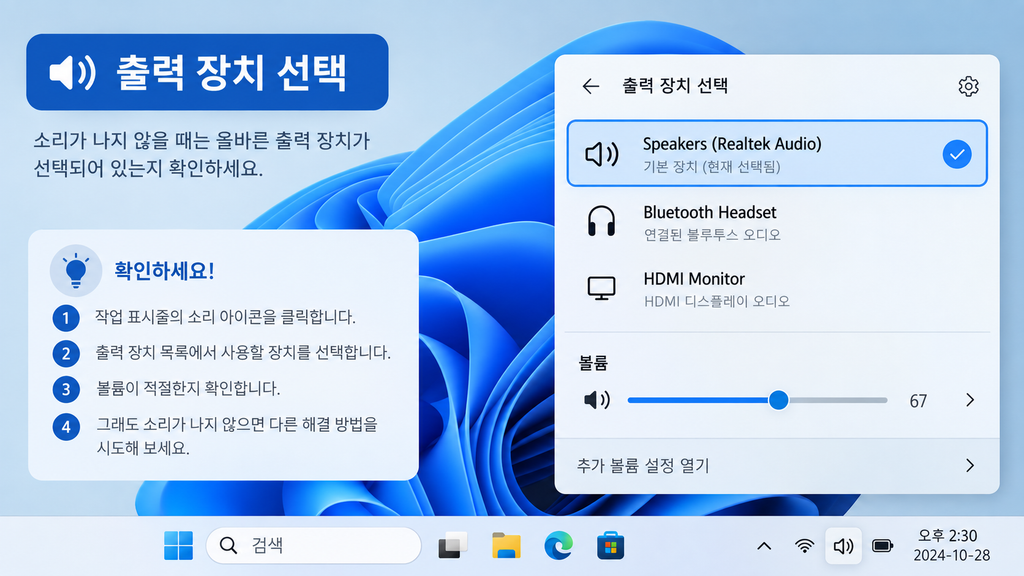Click the lightbulb icon beside 확인하세요!
The image size is (1024, 576).
click(76, 270)
